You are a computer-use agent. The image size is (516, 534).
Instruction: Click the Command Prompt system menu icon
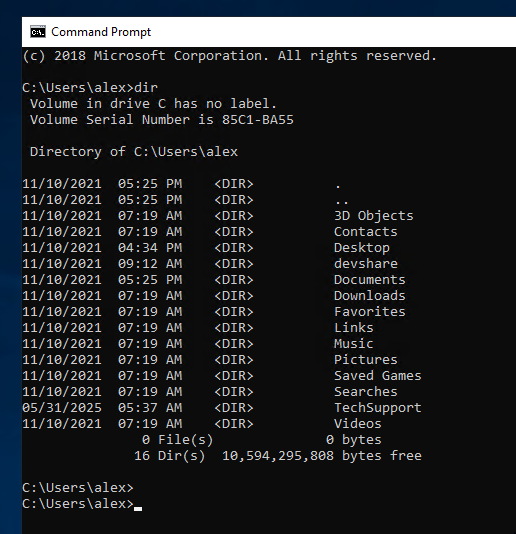pos(37,32)
